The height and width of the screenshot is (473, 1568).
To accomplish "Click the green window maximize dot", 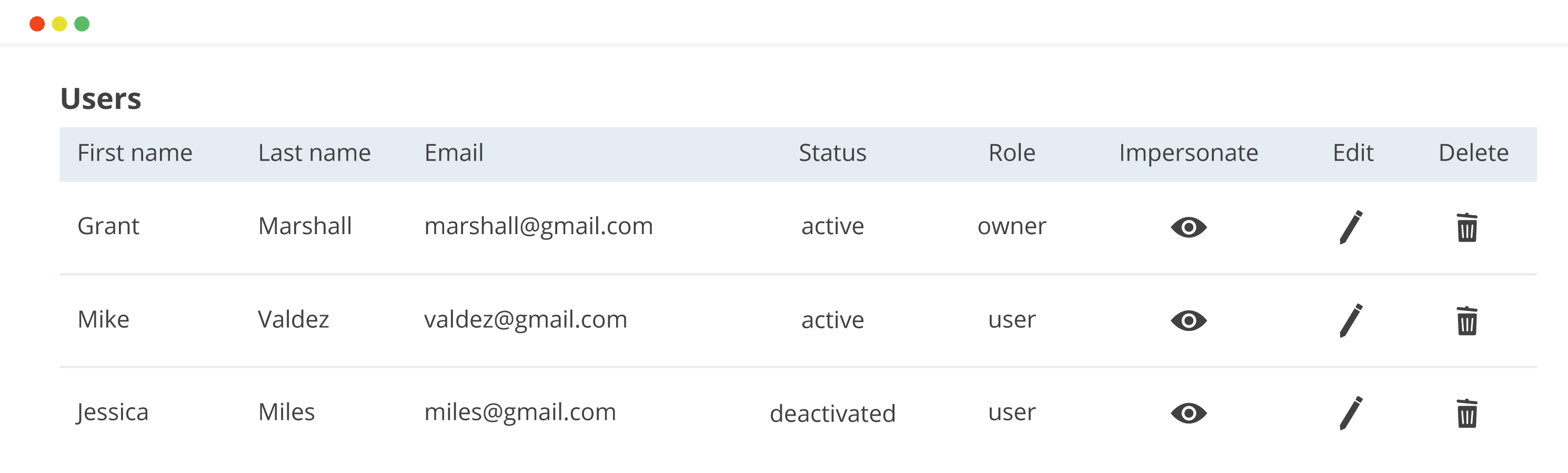I will point(82,24).
